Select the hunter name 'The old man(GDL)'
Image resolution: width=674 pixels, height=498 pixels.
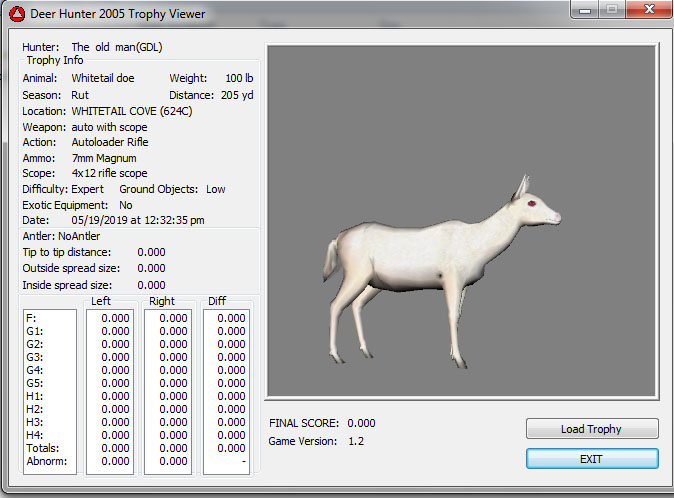click(117, 47)
